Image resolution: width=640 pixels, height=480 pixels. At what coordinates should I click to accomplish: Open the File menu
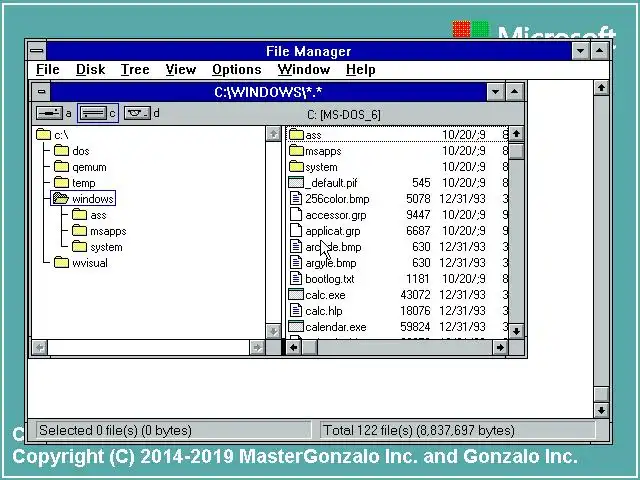coord(48,70)
